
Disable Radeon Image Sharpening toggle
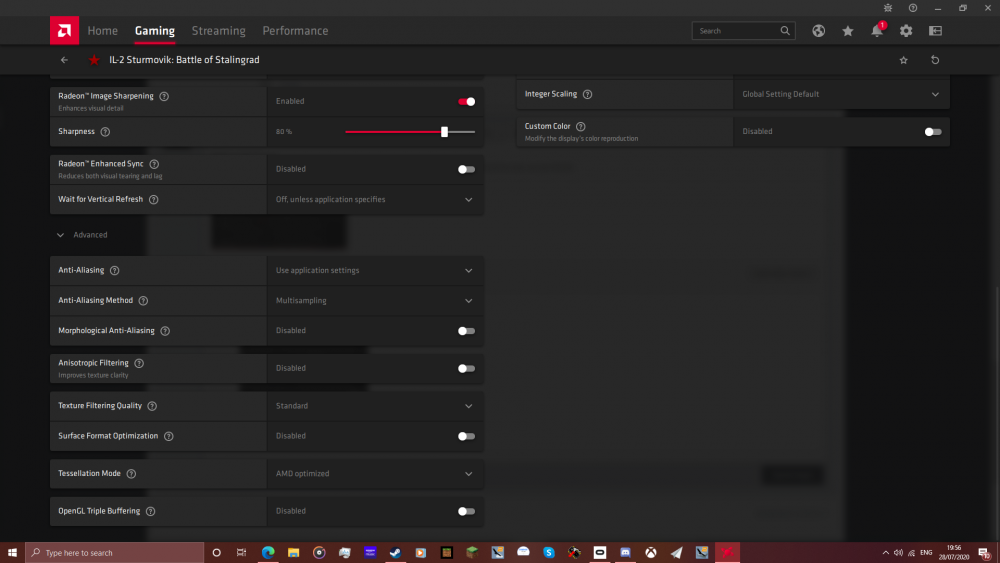[466, 101]
